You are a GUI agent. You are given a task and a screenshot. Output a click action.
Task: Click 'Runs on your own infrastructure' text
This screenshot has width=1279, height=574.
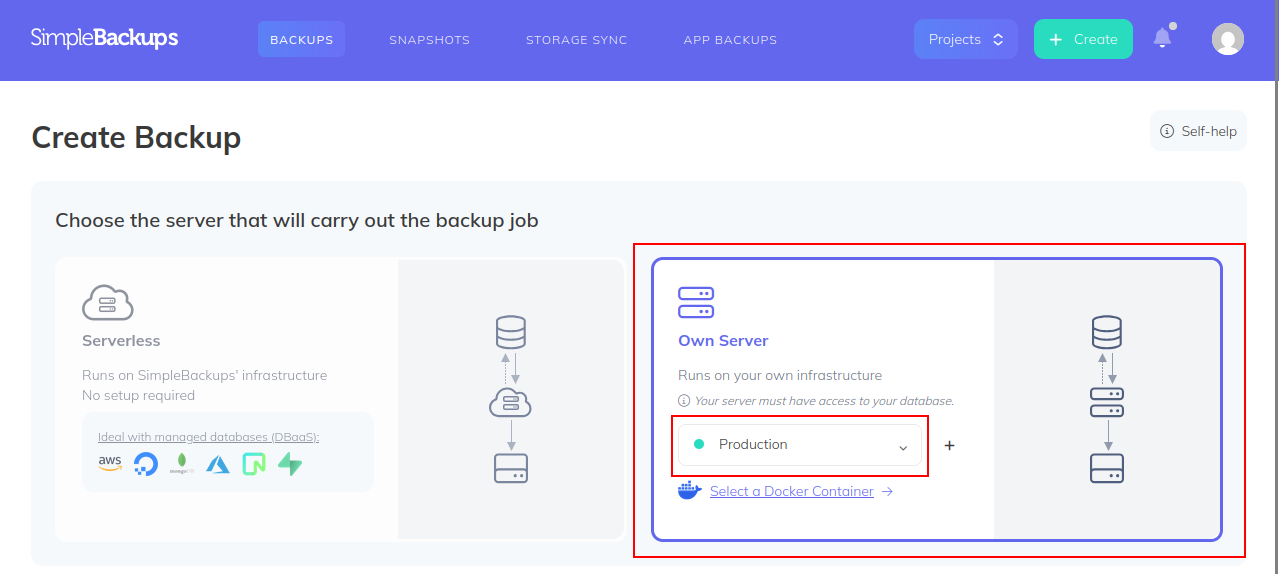[780, 376]
